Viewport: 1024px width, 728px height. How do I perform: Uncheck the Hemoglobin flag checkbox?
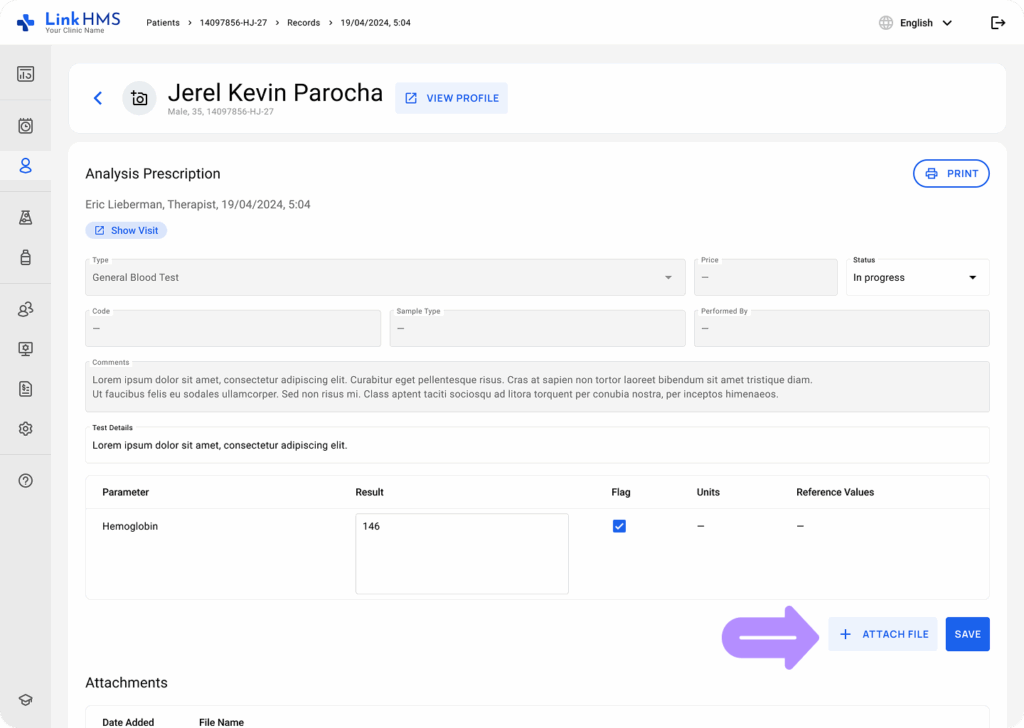pos(619,526)
